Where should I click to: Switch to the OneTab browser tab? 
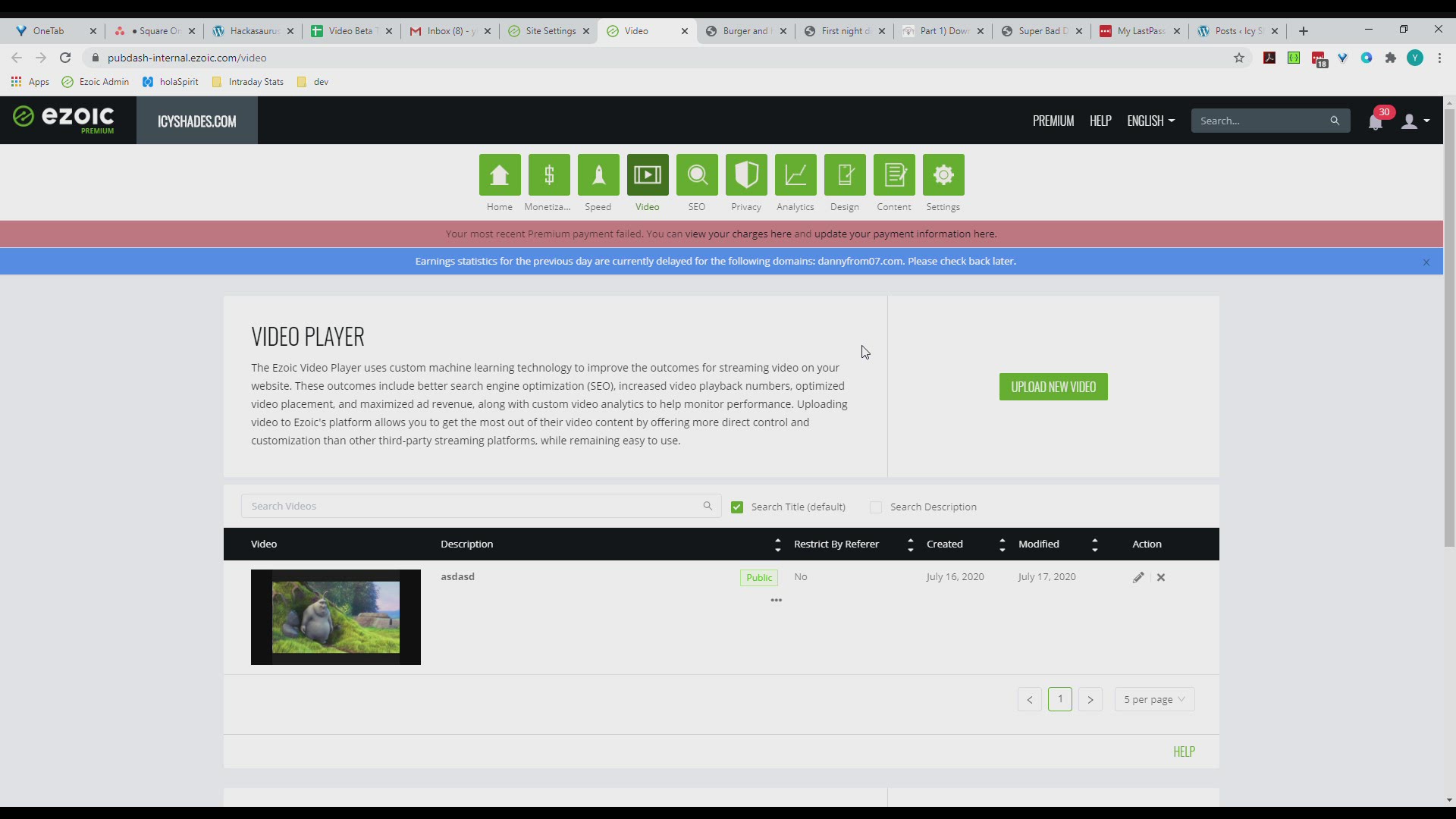49,31
